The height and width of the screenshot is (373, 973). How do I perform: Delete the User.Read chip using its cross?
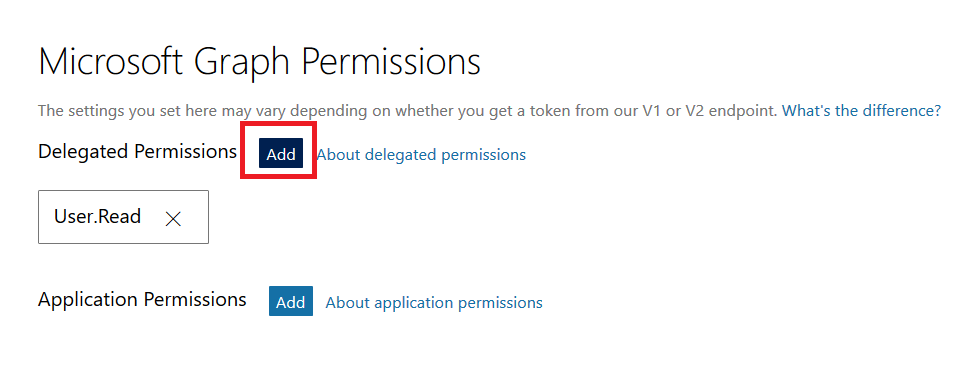click(x=173, y=218)
